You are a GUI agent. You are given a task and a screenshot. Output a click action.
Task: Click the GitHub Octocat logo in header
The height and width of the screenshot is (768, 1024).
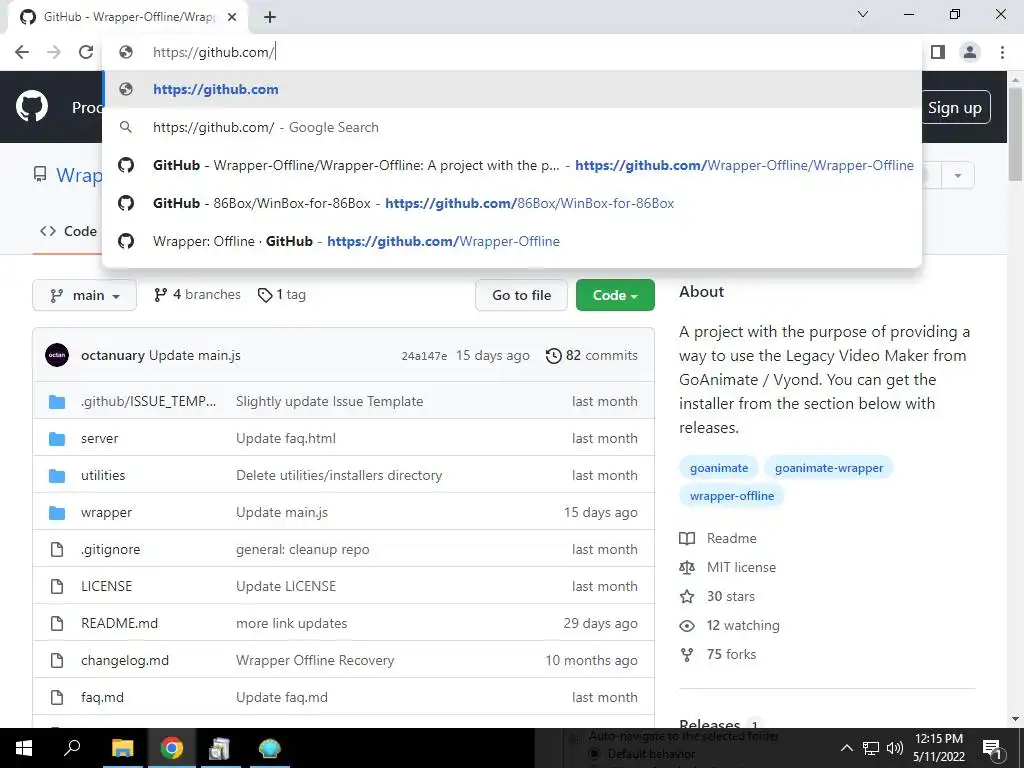point(32,107)
